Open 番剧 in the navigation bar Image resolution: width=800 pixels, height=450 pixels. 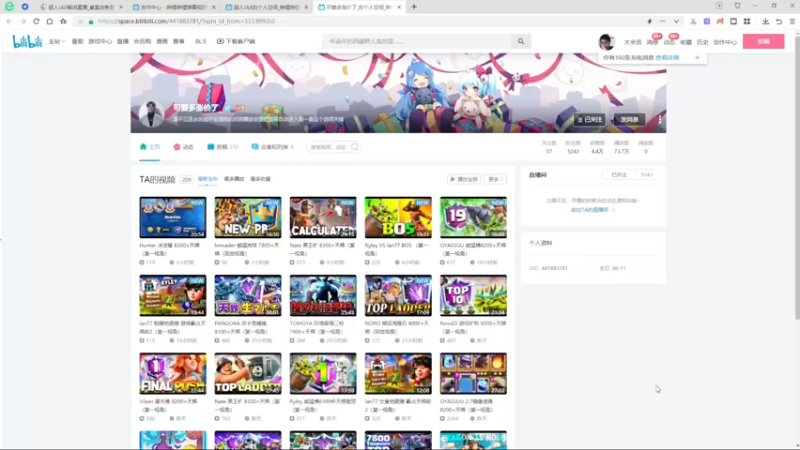coord(77,41)
